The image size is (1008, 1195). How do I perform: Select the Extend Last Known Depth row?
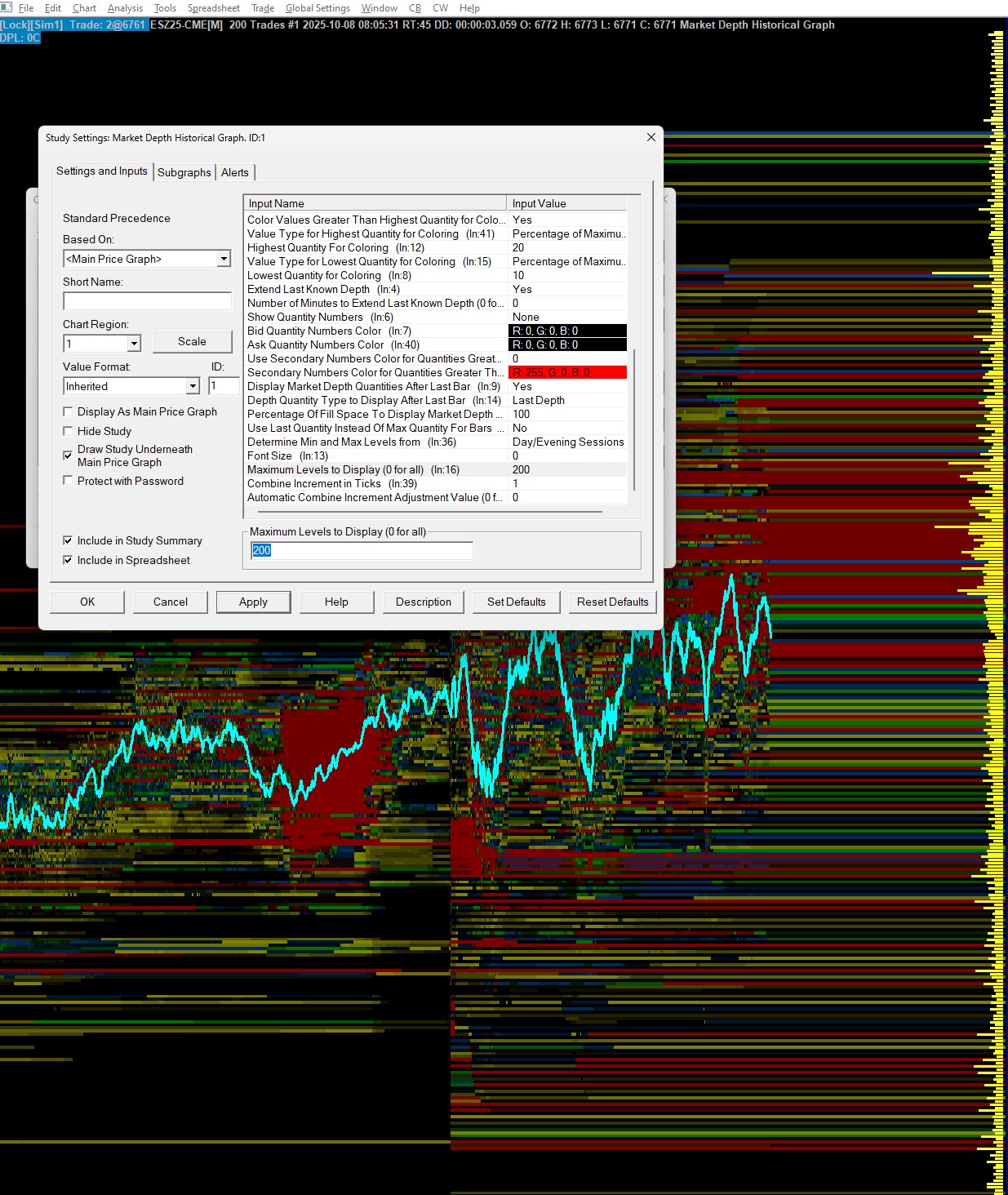(436, 289)
